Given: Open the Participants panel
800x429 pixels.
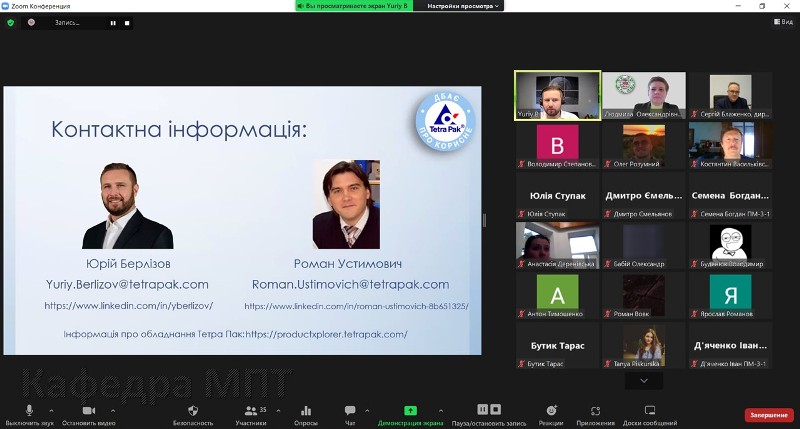Looking at the screenshot, I should [x=251, y=411].
